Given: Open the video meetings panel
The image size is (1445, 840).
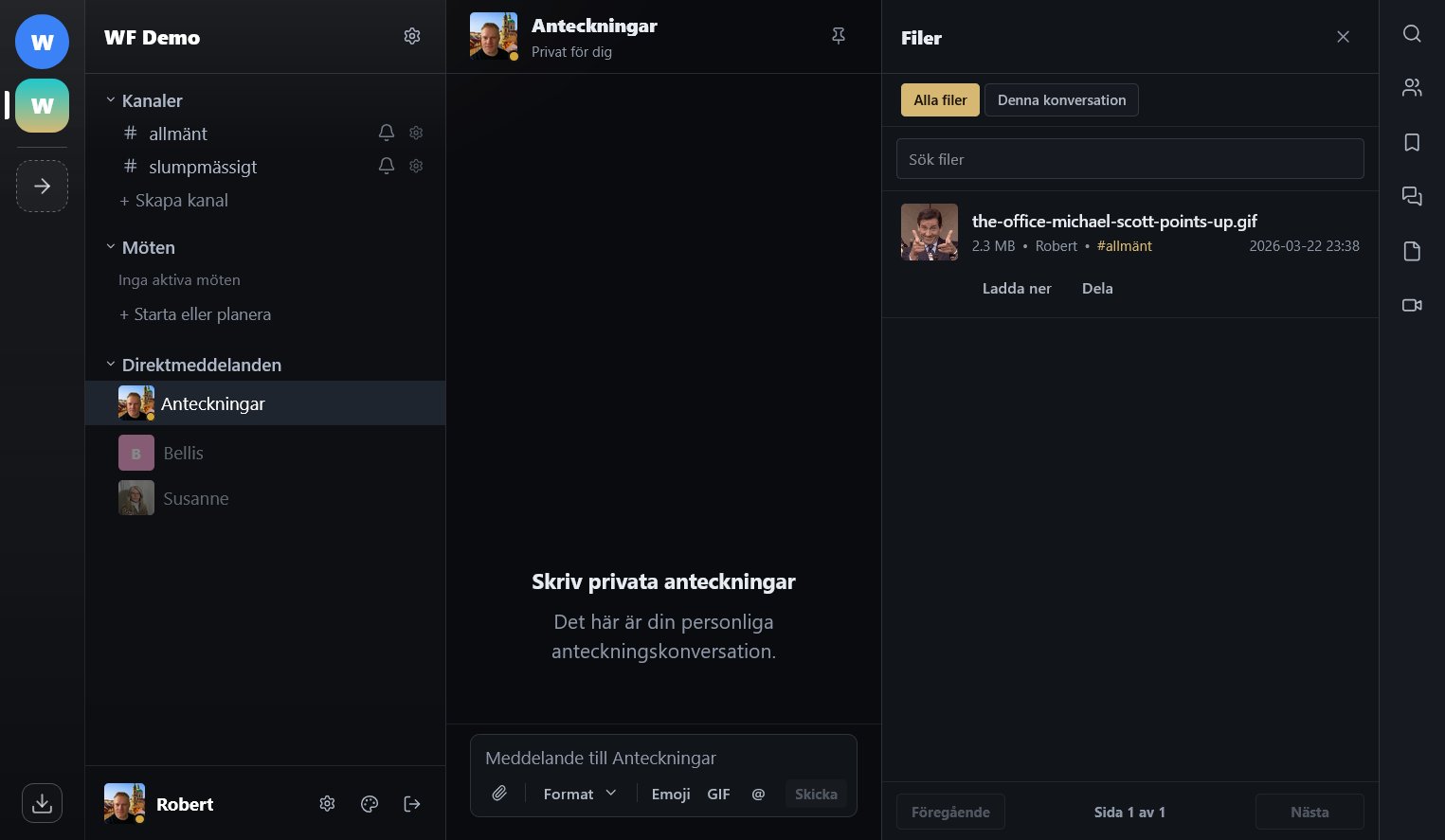Looking at the screenshot, I should 1412,305.
